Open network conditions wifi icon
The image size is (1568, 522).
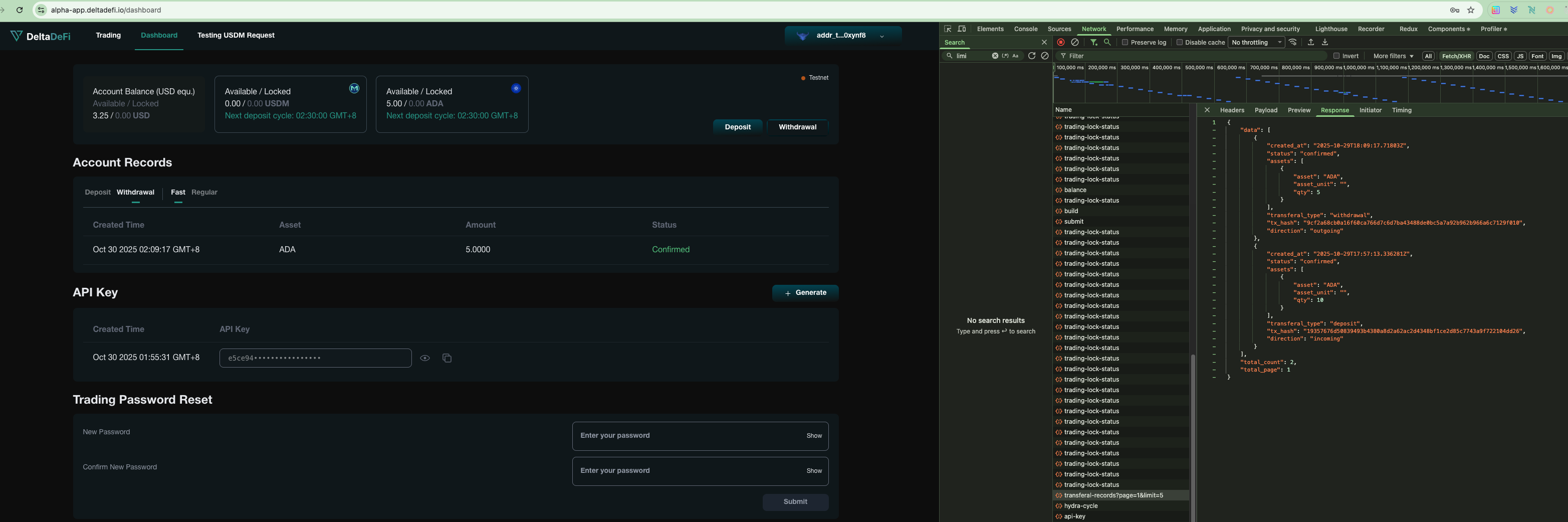click(x=1293, y=43)
